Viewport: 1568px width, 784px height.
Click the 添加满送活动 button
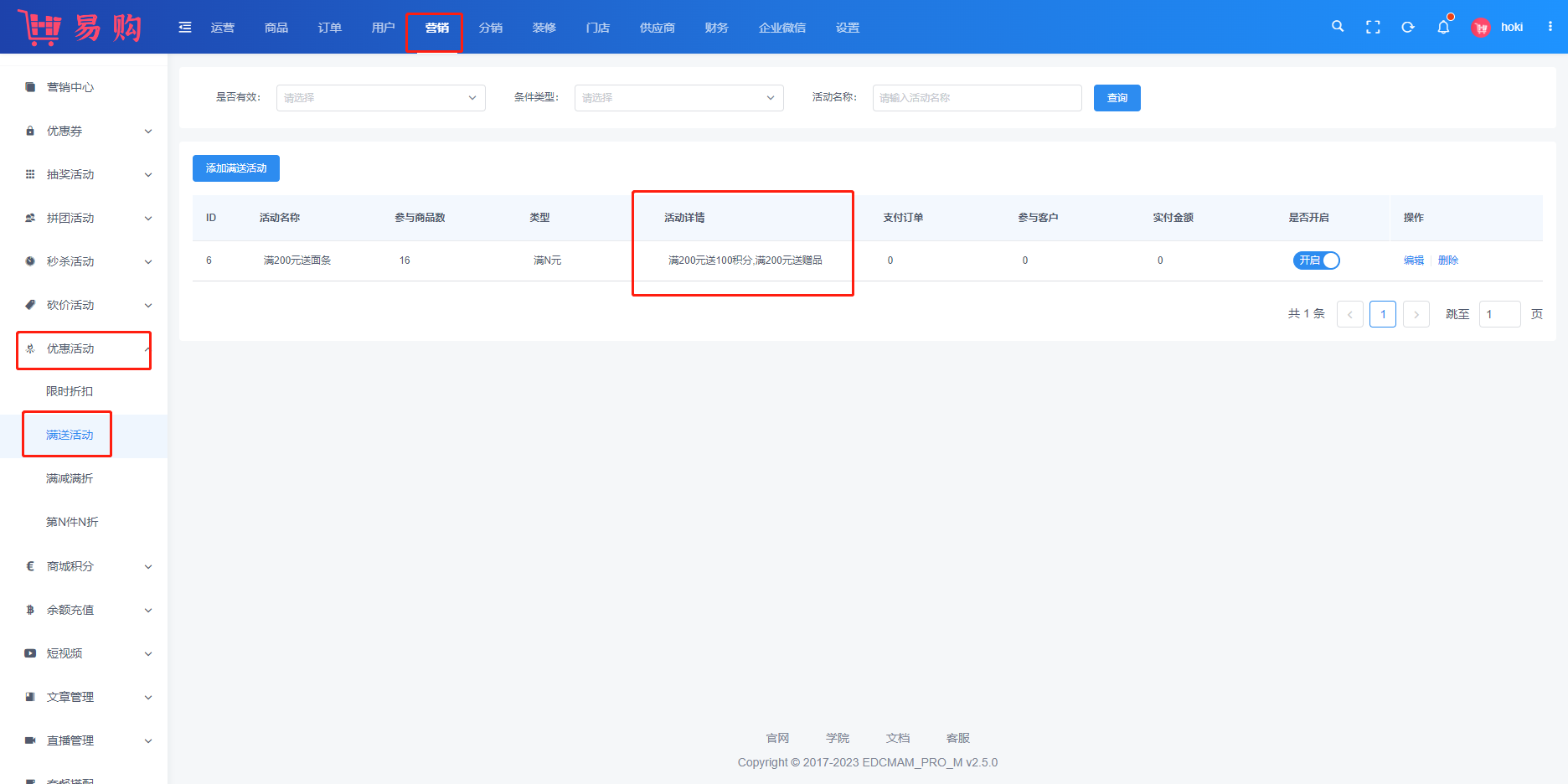(236, 168)
